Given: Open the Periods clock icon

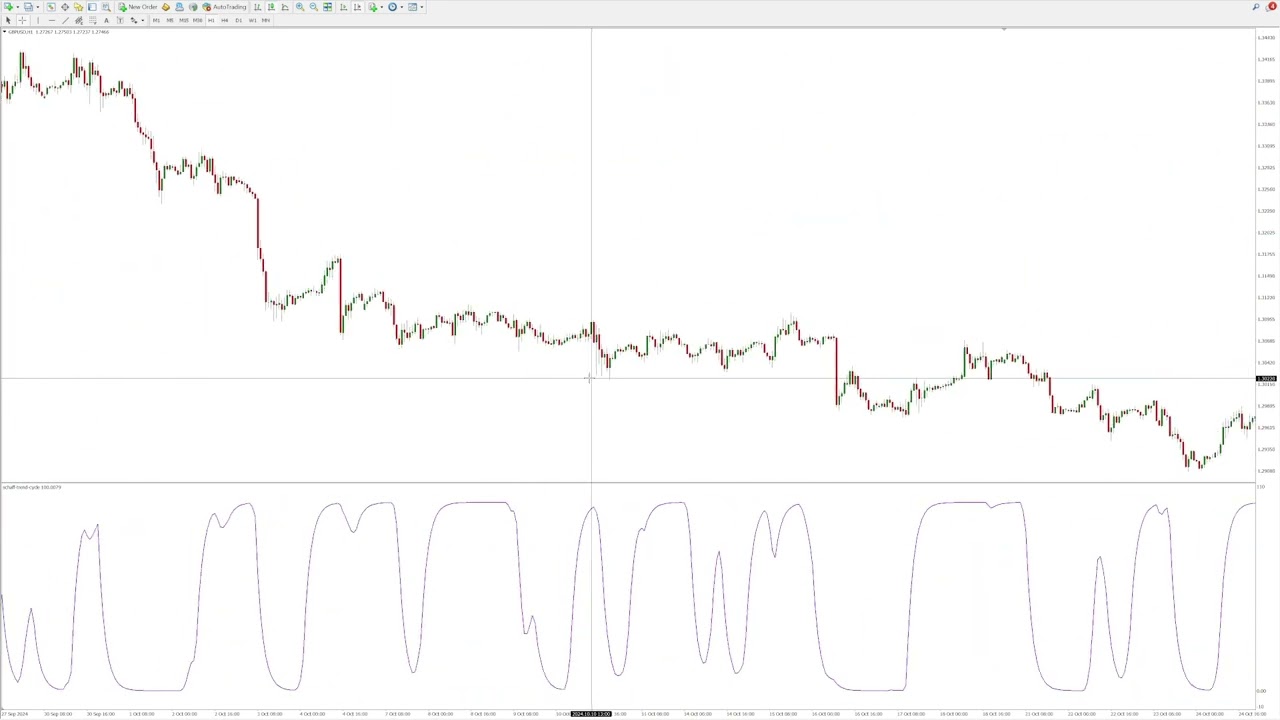Looking at the screenshot, I should 392,7.
